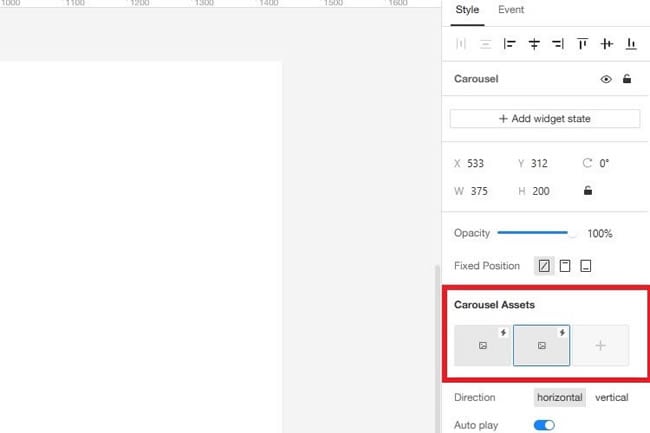Toggle the Auto play switch
Image resolution: width=650 pixels, height=433 pixels.
[544, 425]
